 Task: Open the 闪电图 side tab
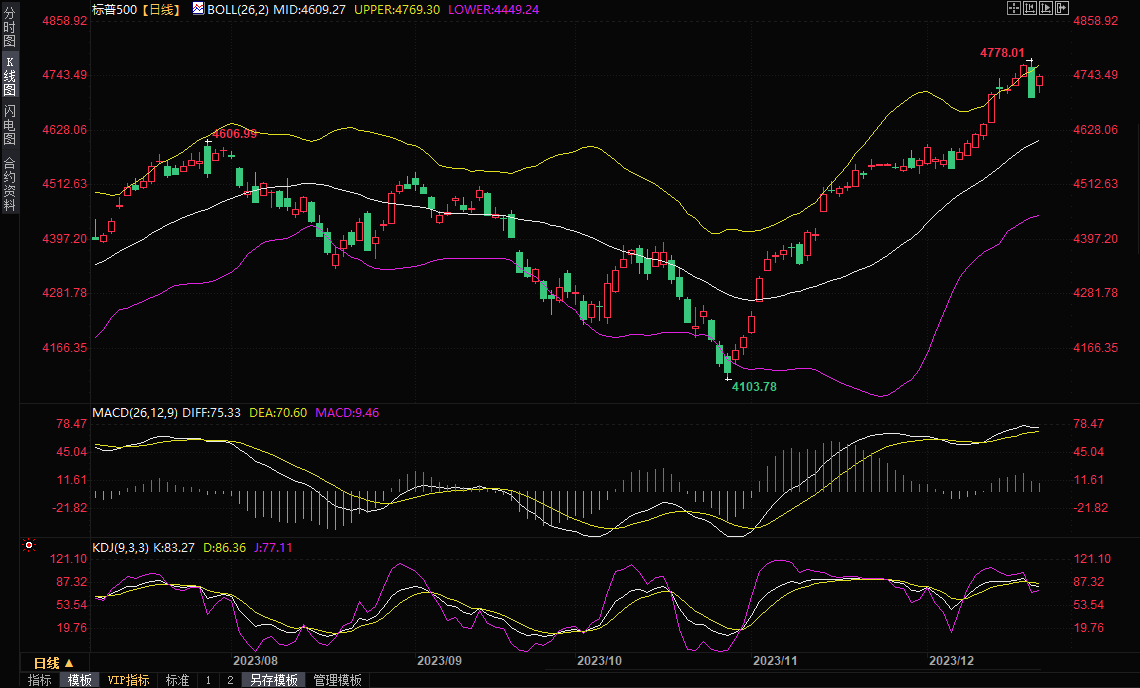(9, 124)
